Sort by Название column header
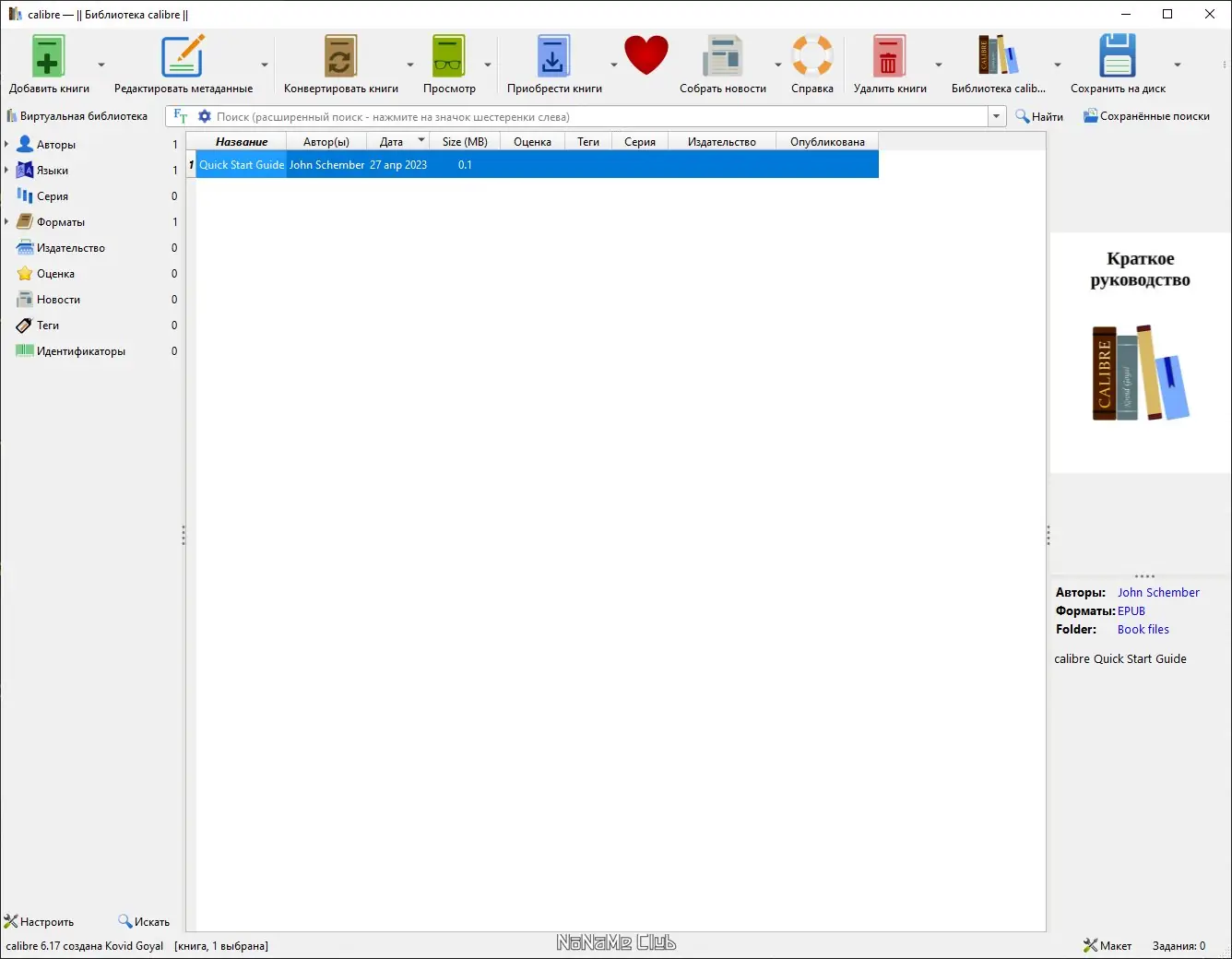Image resolution: width=1232 pixels, height=959 pixels. pos(242,141)
